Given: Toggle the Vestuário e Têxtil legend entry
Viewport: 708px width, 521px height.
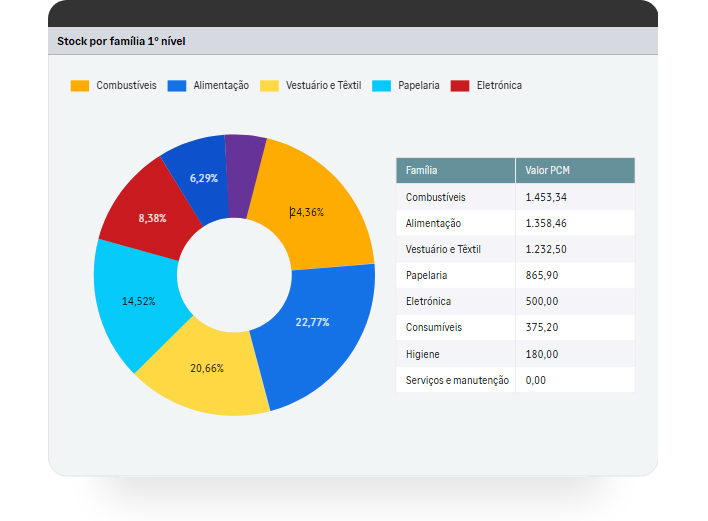Looking at the screenshot, I should click(x=310, y=86).
